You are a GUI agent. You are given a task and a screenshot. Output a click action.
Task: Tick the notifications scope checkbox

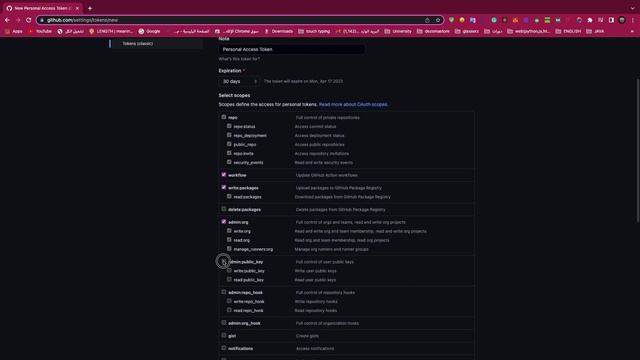[224, 348]
